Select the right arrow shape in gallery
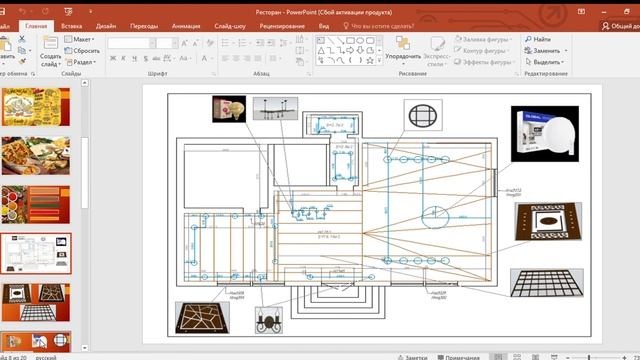Image resolution: width=640 pixels, height=360 pixels. click(x=350, y=51)
